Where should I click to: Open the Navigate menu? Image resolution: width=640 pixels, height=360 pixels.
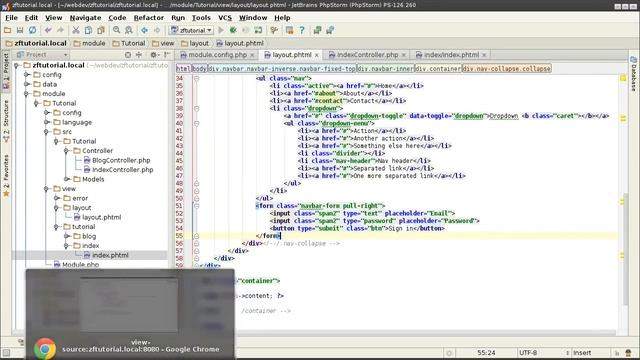[85, 18]
